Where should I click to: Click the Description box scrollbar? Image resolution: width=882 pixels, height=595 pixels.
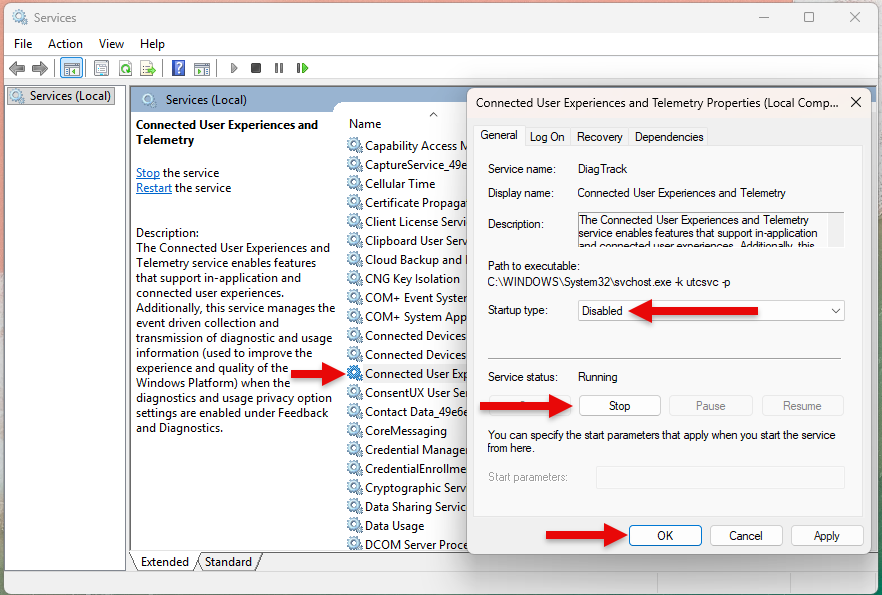pyautogui.click(x=836, y=229)
